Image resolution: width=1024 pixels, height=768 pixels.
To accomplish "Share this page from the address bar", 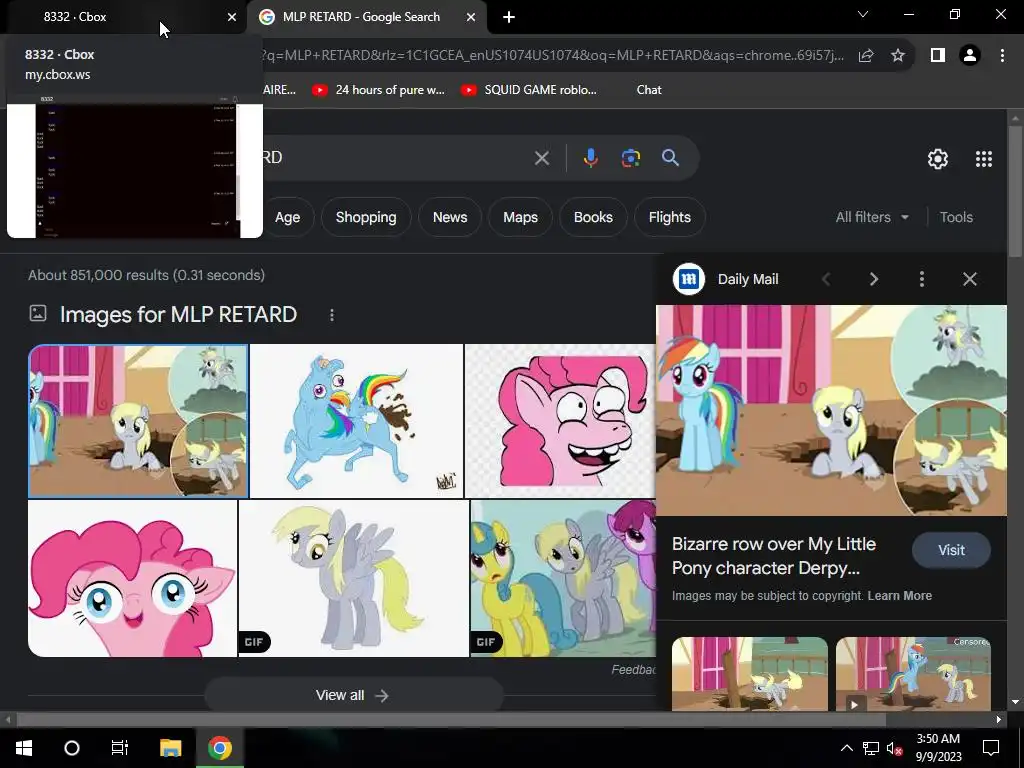I will click(866, 56).
